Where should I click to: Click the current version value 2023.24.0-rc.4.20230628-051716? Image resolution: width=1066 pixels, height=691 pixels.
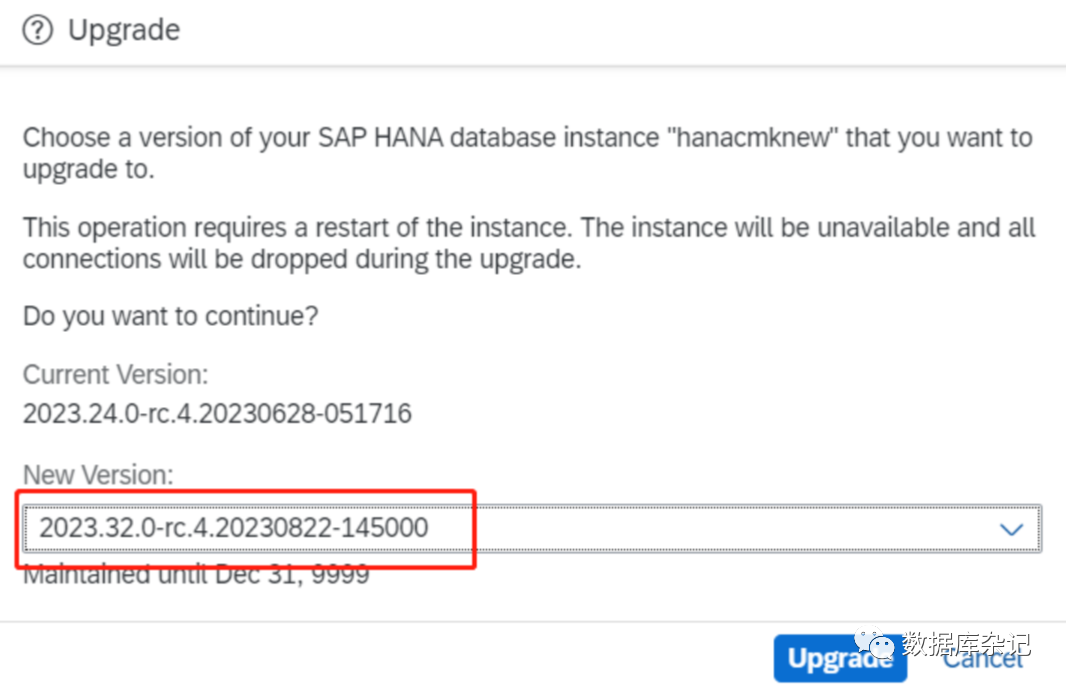(x=217, y=413)
